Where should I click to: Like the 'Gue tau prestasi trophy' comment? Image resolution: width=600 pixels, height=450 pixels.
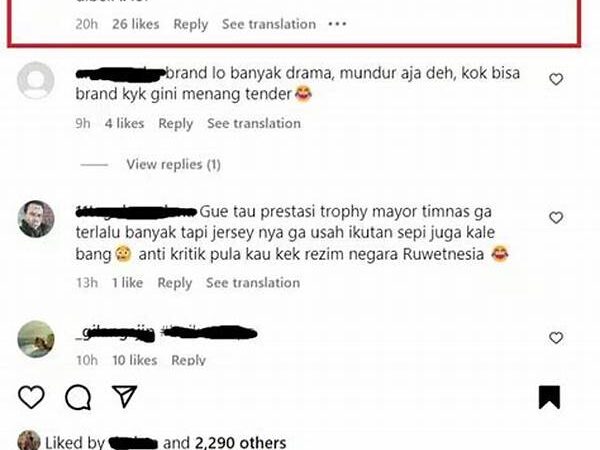click(x=556, y=217)
